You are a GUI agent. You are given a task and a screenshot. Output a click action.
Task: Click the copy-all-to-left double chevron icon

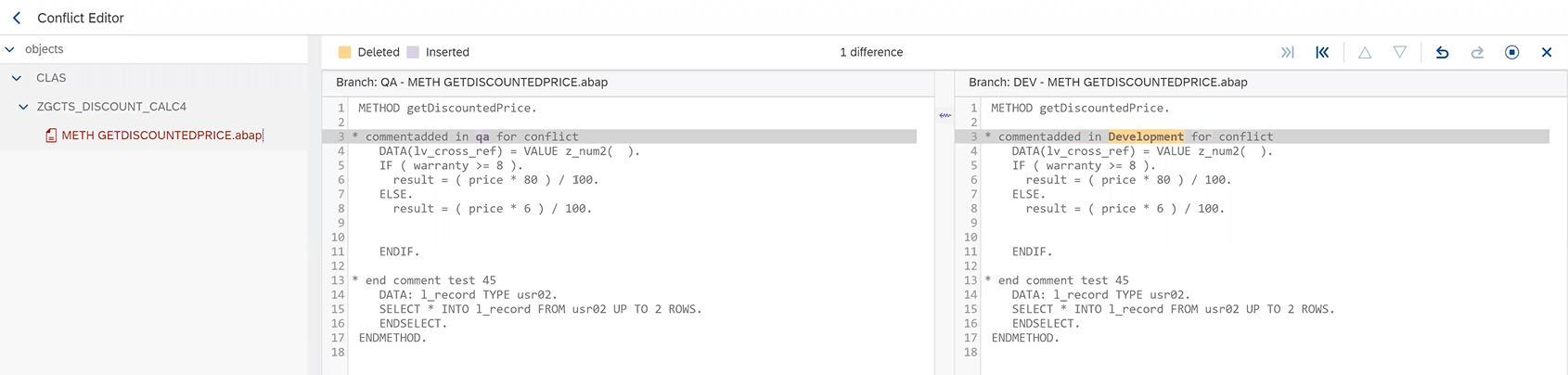coord(1322,53)
